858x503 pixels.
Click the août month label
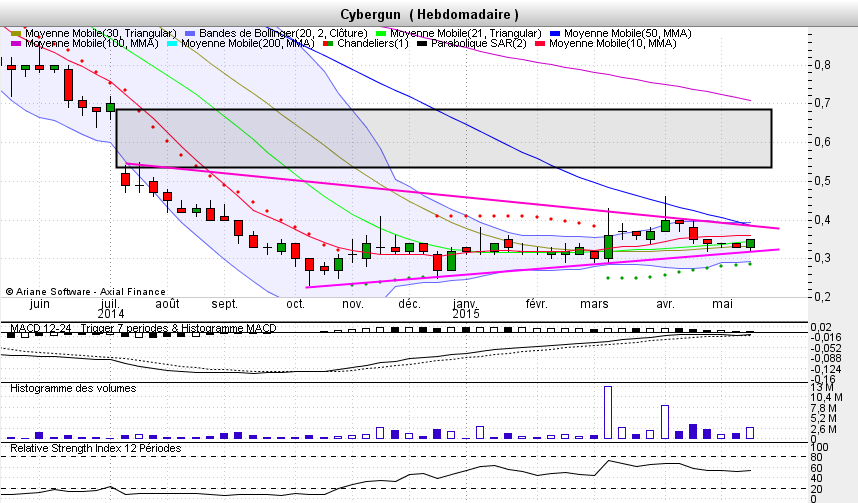tap(167, 304)
